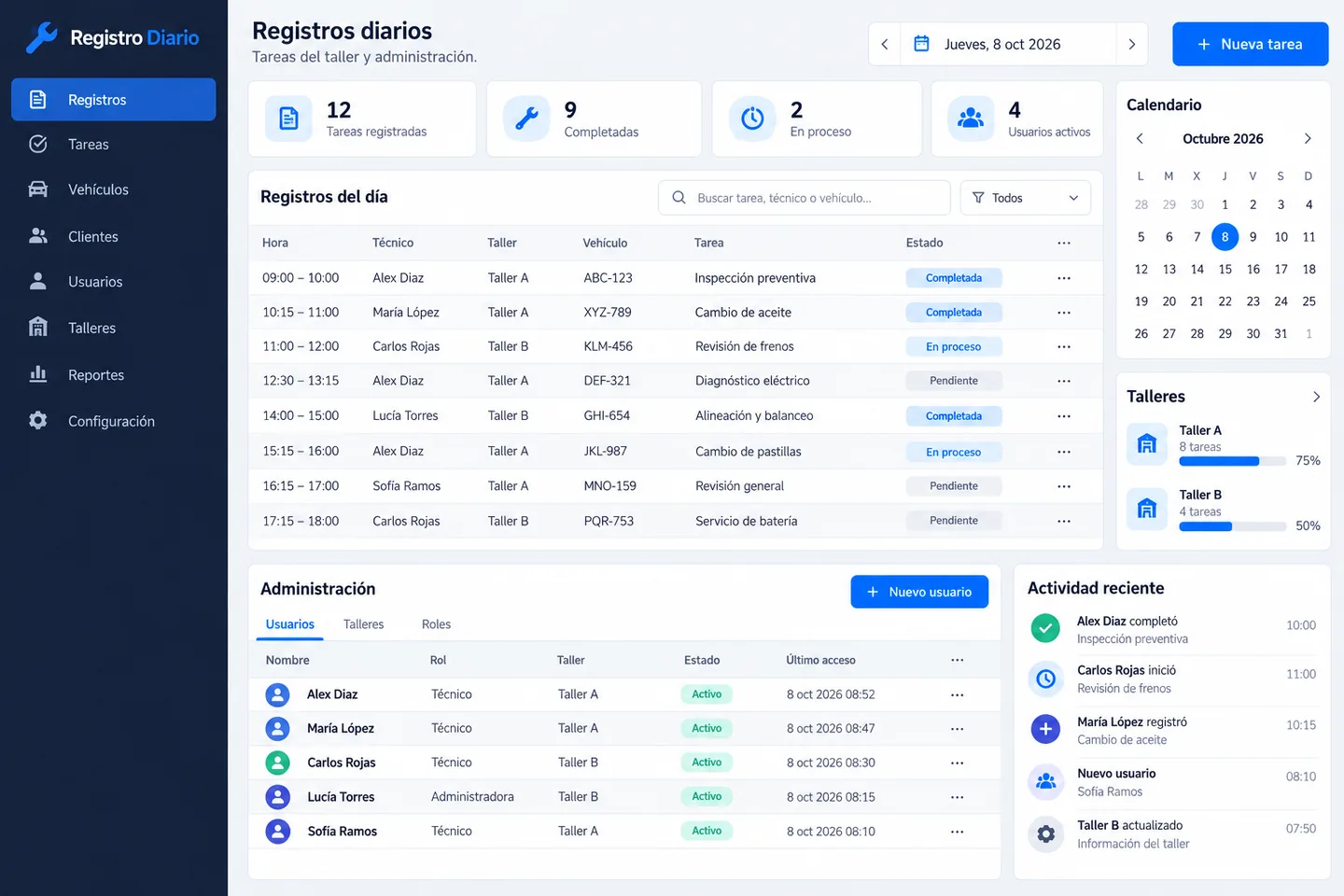This screenshot has width=1344, height=896.
Task: Go to previous day with left chevron
Action: 885,44
